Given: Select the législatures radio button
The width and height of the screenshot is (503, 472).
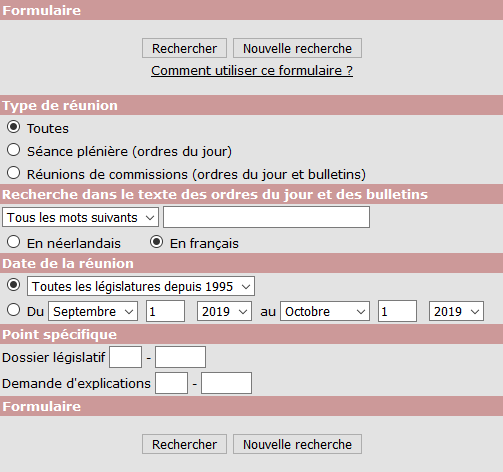Looking at the screenshot, I should (x=14, y=285).
